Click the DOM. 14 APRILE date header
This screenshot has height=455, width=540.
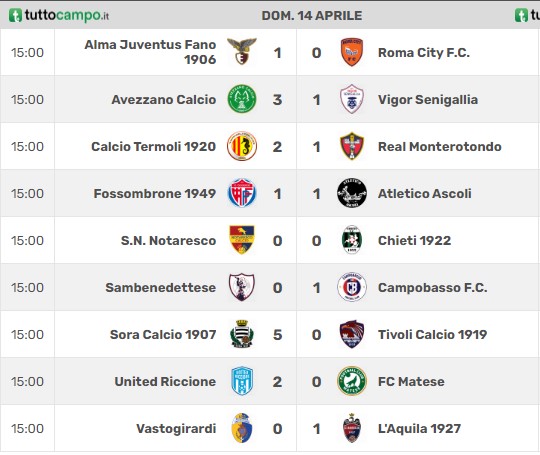click(x=312, y=15)
